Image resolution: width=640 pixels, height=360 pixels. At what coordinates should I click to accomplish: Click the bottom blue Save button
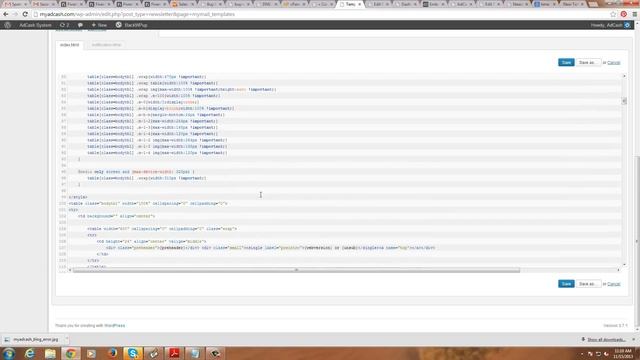[x=566, y=284]
